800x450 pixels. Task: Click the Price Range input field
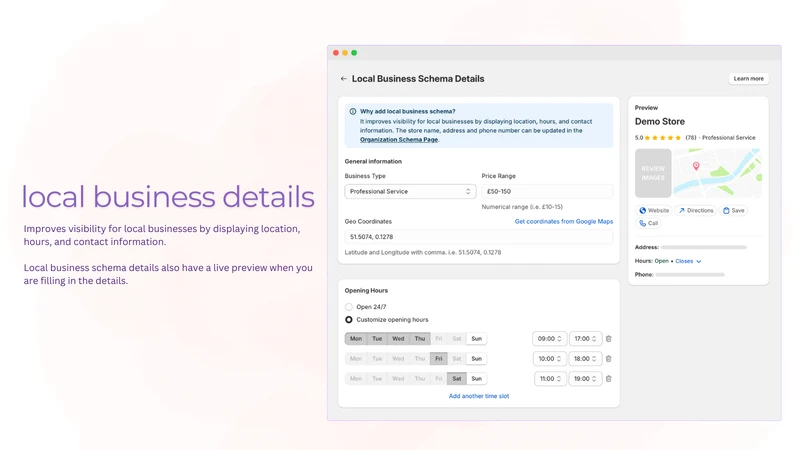click(x=547, y=191)
